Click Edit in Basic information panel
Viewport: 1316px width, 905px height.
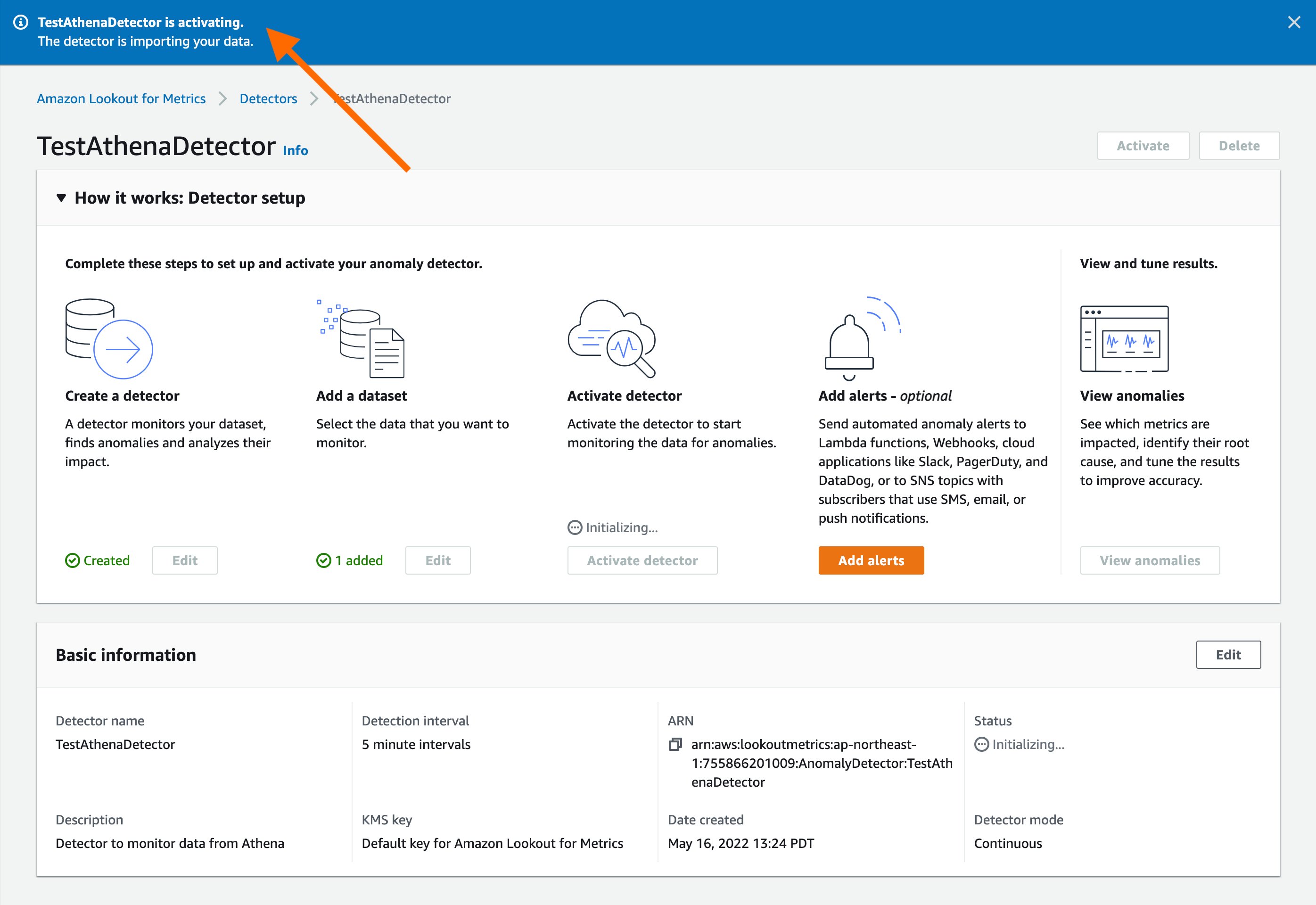(1228, 655)
